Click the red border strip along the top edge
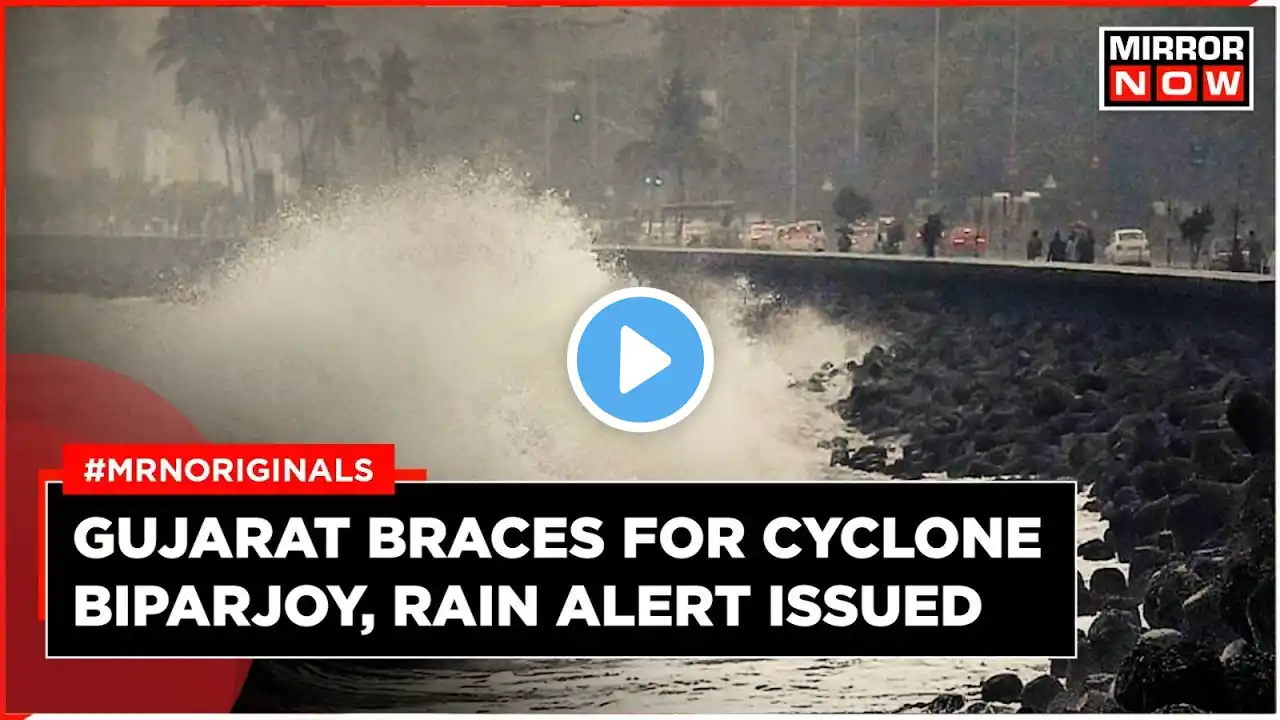The width and height of the screenshot is (1280, 720). coord(640,3)
